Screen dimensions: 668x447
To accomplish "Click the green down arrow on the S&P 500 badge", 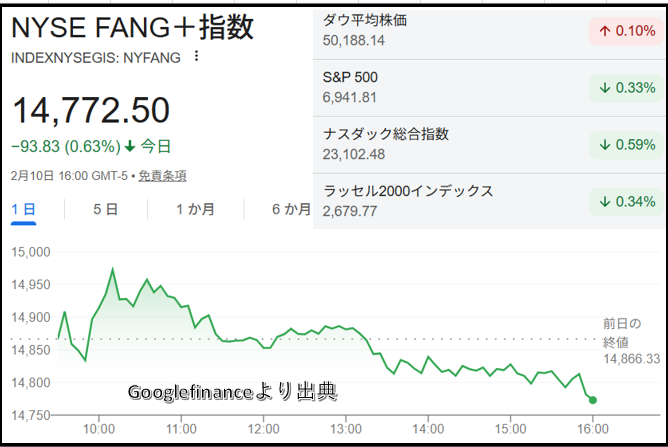I will pos(603,87).
